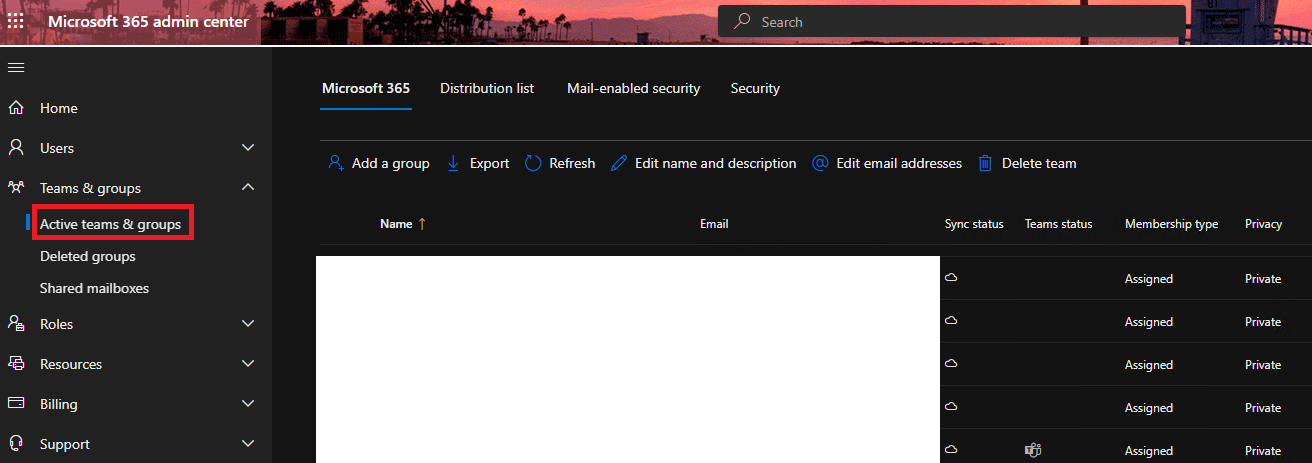Click the Teams status icon in fifth row

(1033, 450)
